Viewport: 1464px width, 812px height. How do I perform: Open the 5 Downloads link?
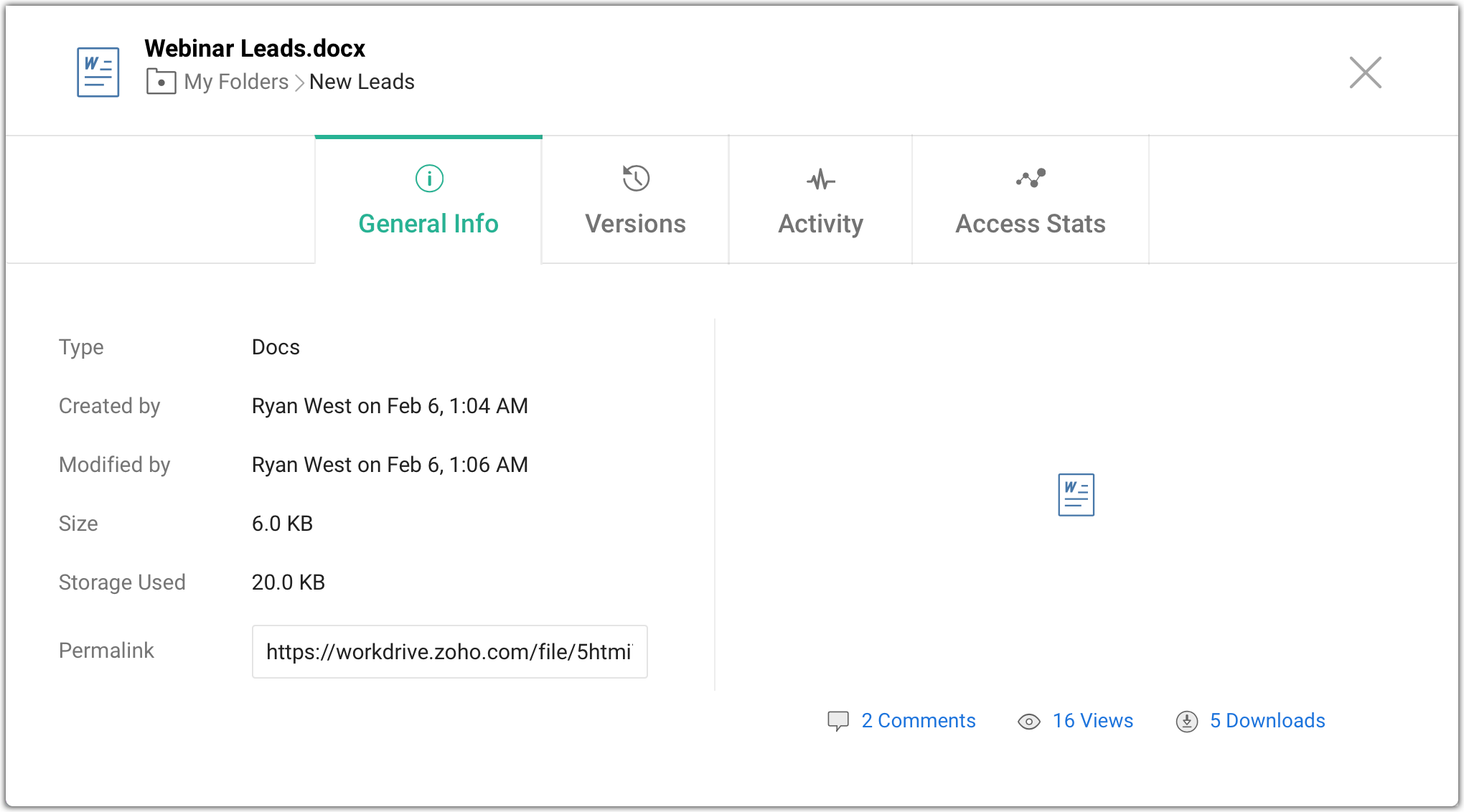point(1267,721)
